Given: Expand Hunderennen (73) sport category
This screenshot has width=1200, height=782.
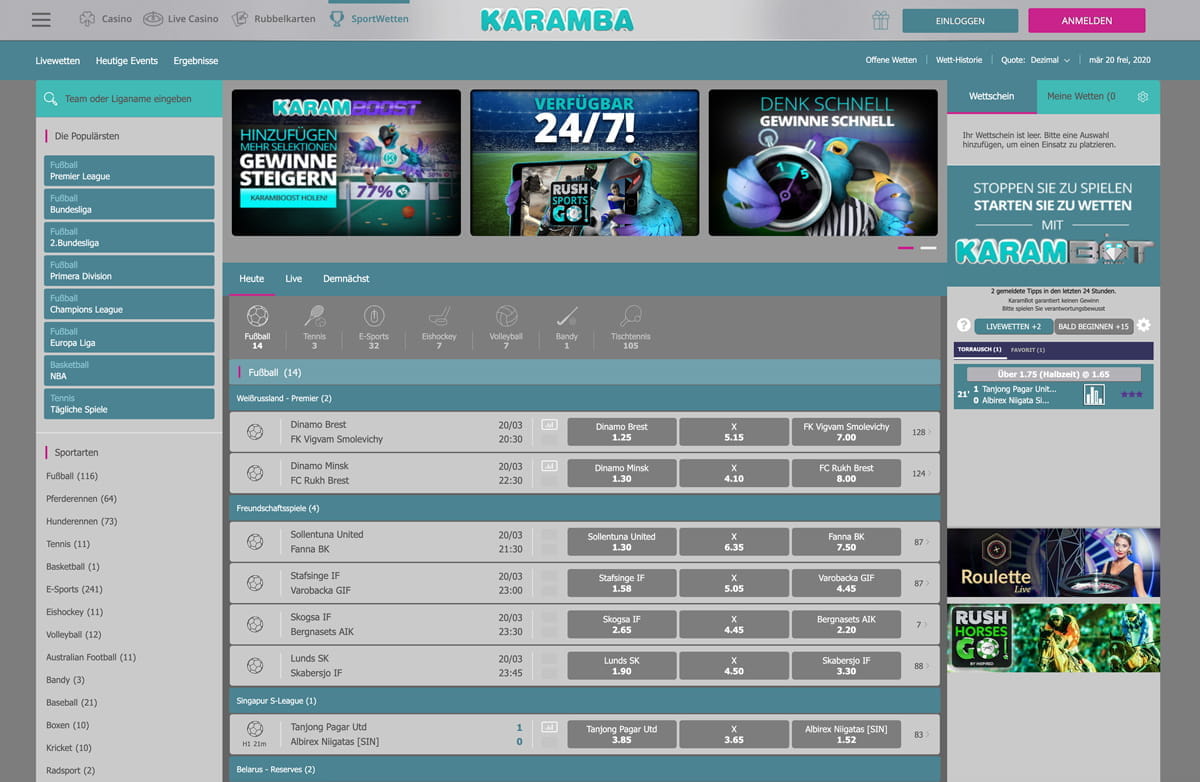Looking at the screenshot, I should tap(81, 521).
